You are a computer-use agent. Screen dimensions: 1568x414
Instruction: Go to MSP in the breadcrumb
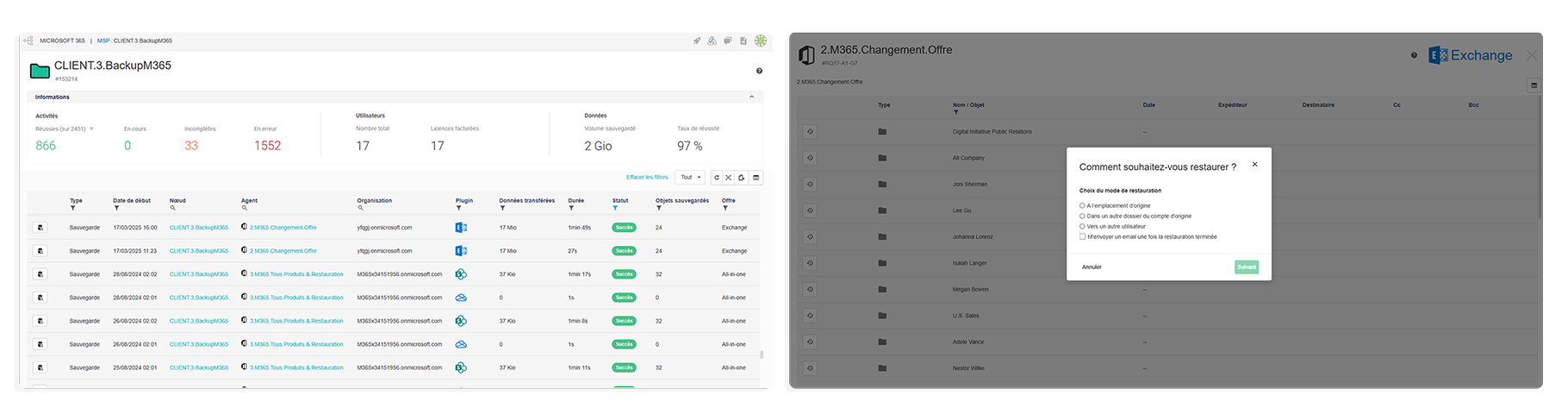click(x=103, y=41)
